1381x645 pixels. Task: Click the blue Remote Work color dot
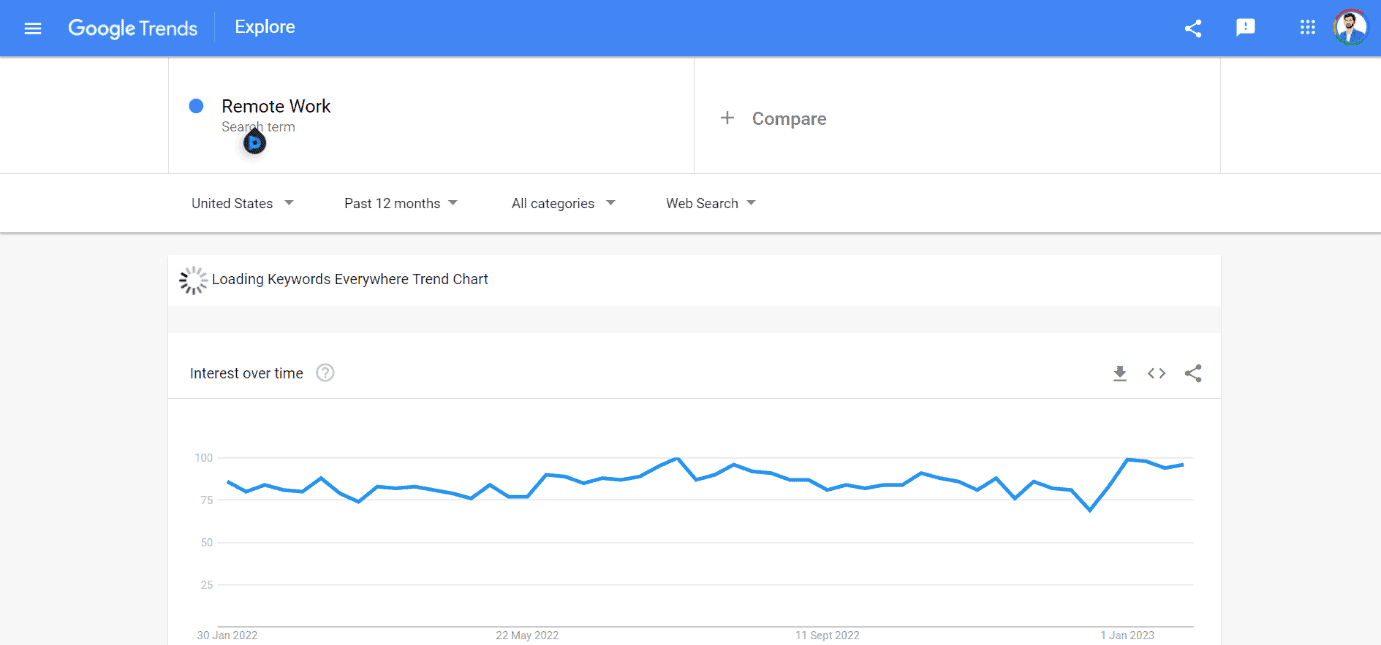click(x=197, y=106)
